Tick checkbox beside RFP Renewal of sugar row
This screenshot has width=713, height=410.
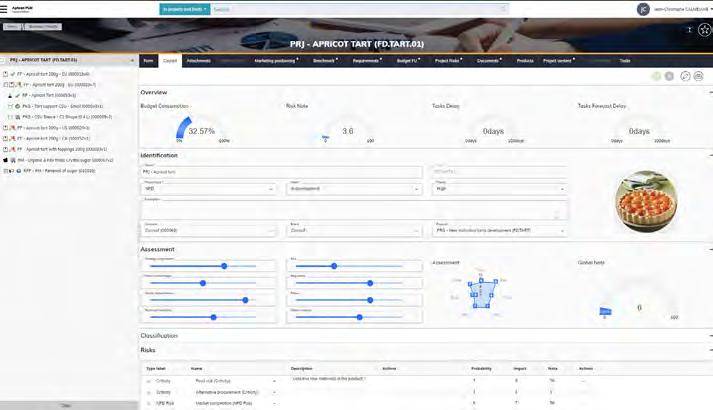click(x=5, y=171)
